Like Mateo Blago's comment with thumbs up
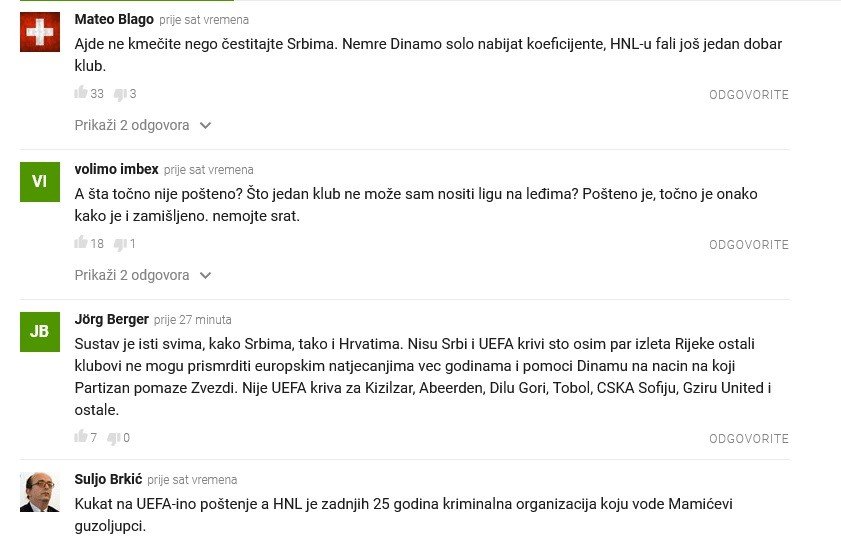 pyautogui.click(x=81, y=93)
